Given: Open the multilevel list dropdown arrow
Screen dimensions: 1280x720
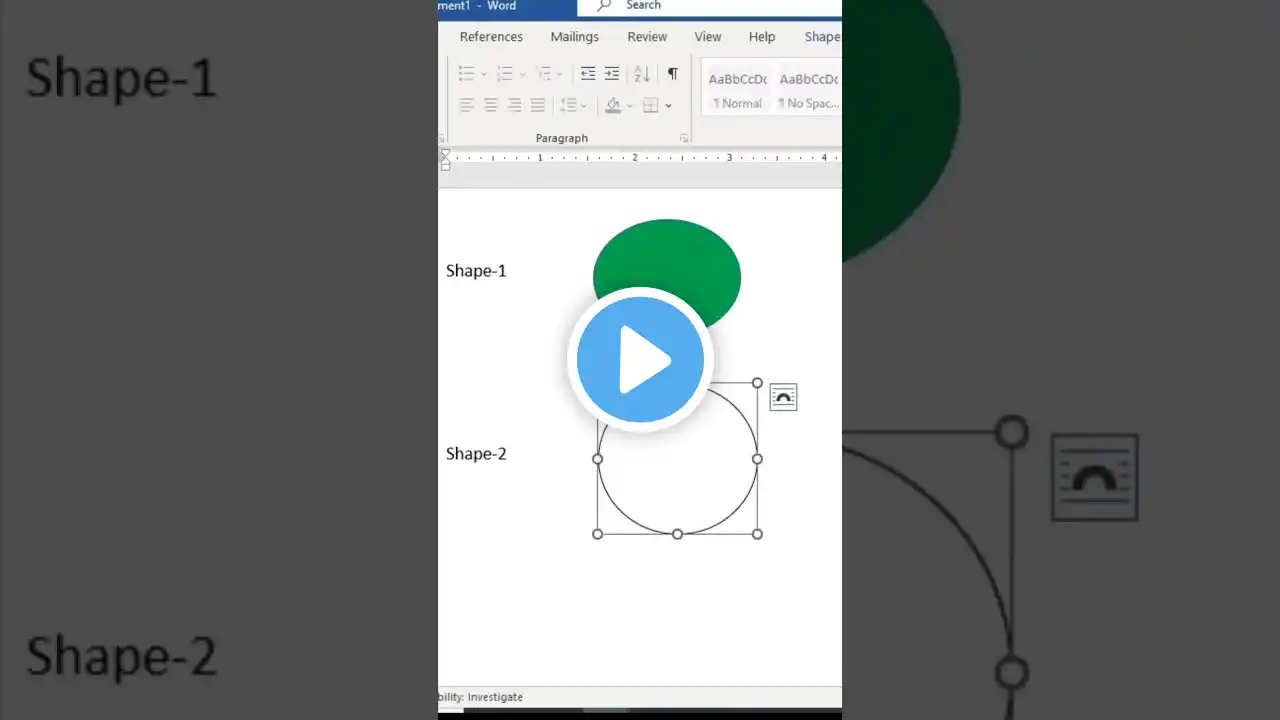Looking at the screenshot, I should [560, 74].
